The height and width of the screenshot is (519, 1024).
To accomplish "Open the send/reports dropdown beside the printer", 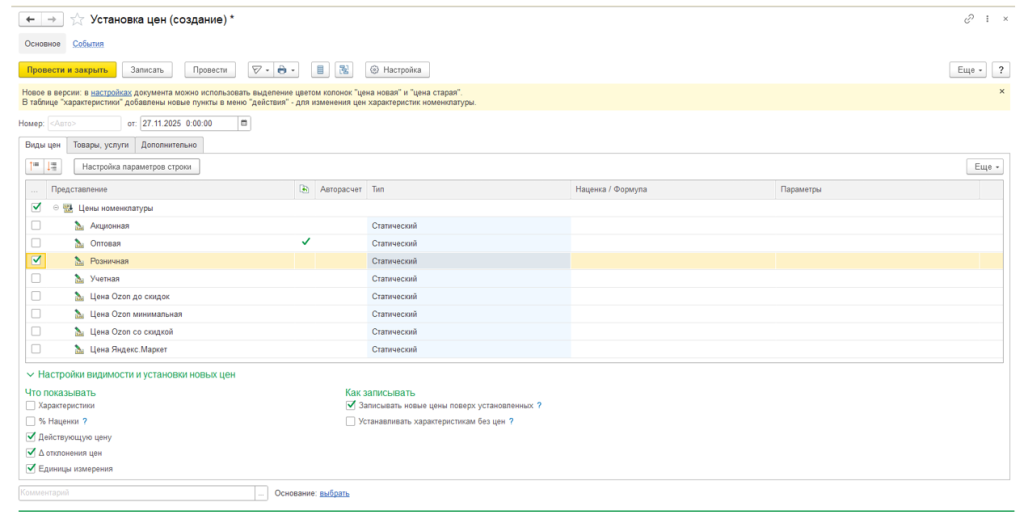I will coord(261,70).
